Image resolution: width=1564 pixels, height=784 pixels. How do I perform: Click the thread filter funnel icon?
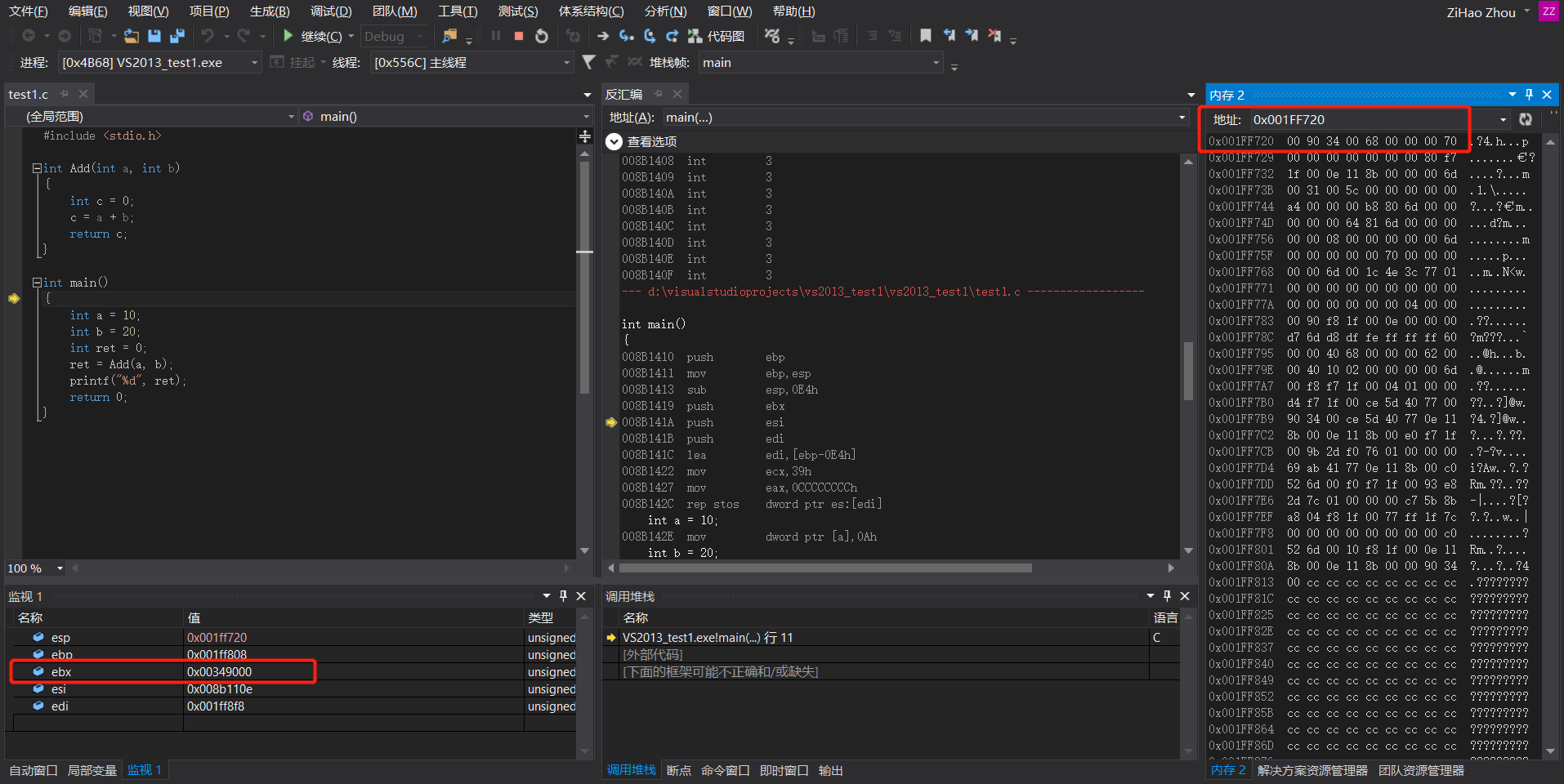pyautogui.click(x=588, y=62)
